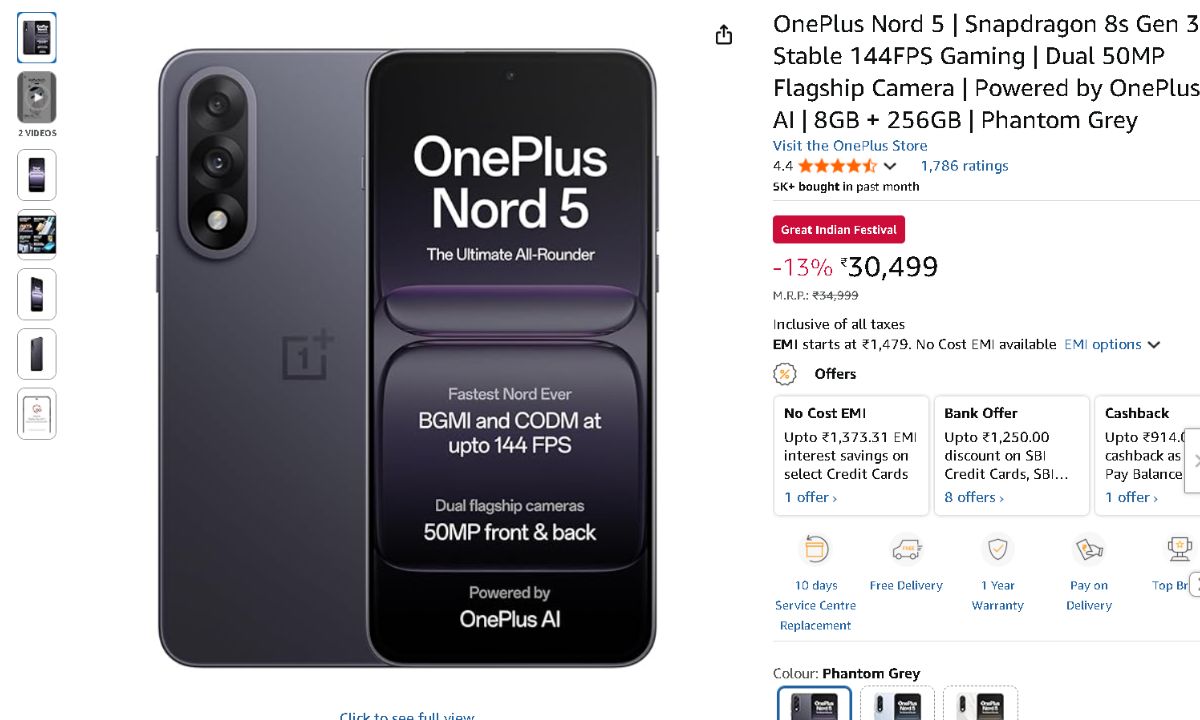Viewport: 1200px width, 720px height.
Task: Open the 1,786 ratings link
Action: pos(964,166)
